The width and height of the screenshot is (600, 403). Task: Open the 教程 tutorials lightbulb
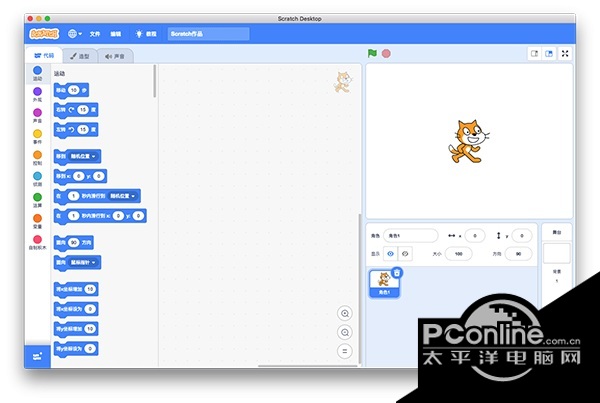pos(146,34)
